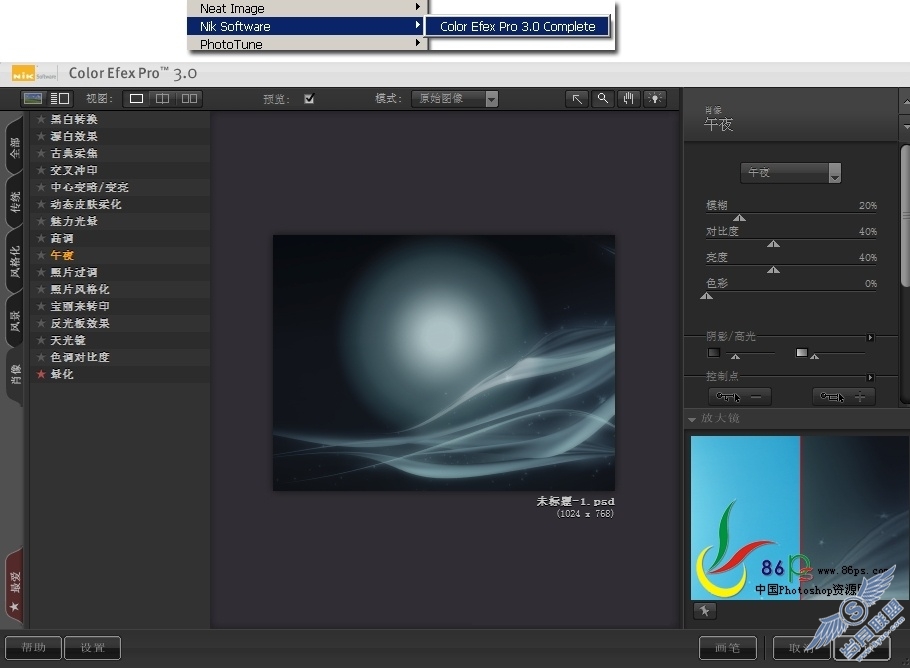Click the 取消 cancel button
Viewport: 910px width, 668px height.
(801, 648)
